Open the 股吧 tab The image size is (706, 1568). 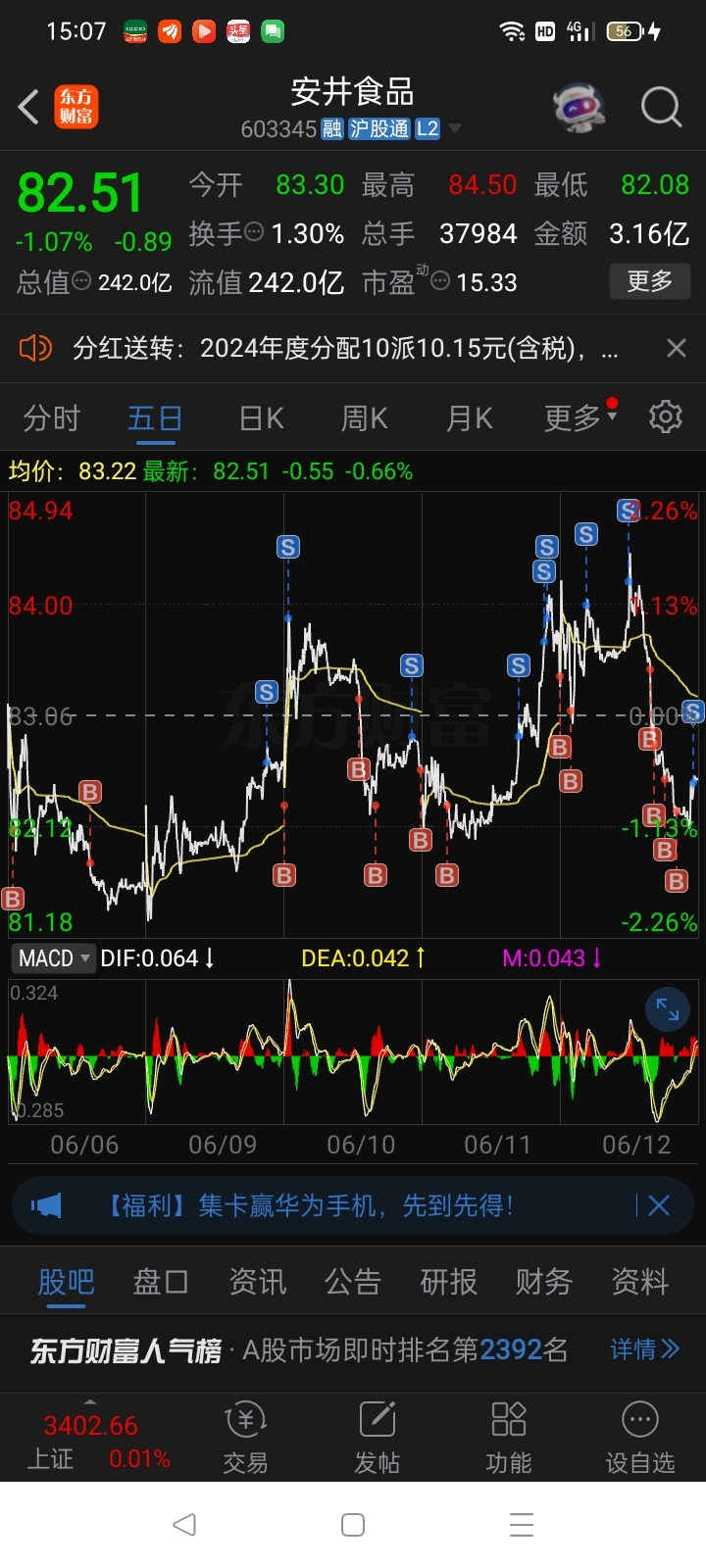pyautogui.click(x=66, y=1282)
